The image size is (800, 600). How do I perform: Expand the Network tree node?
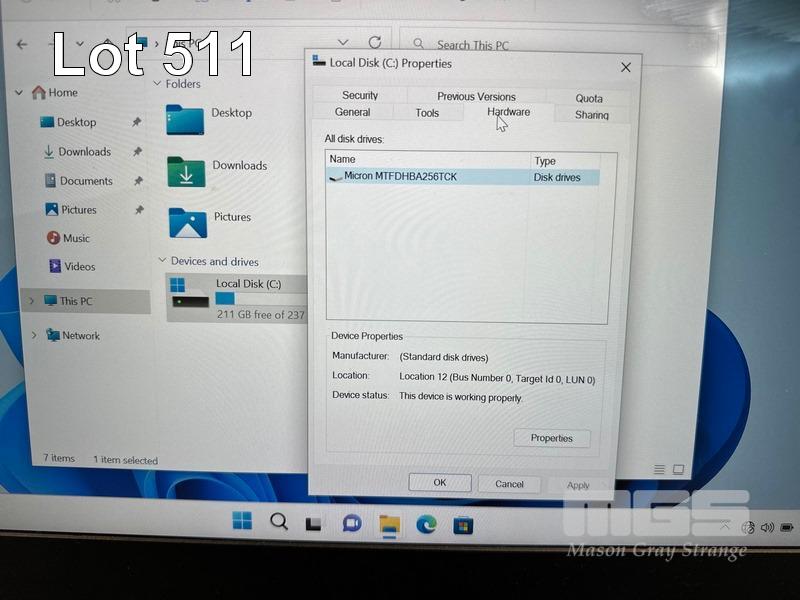(x=34, y=336)
